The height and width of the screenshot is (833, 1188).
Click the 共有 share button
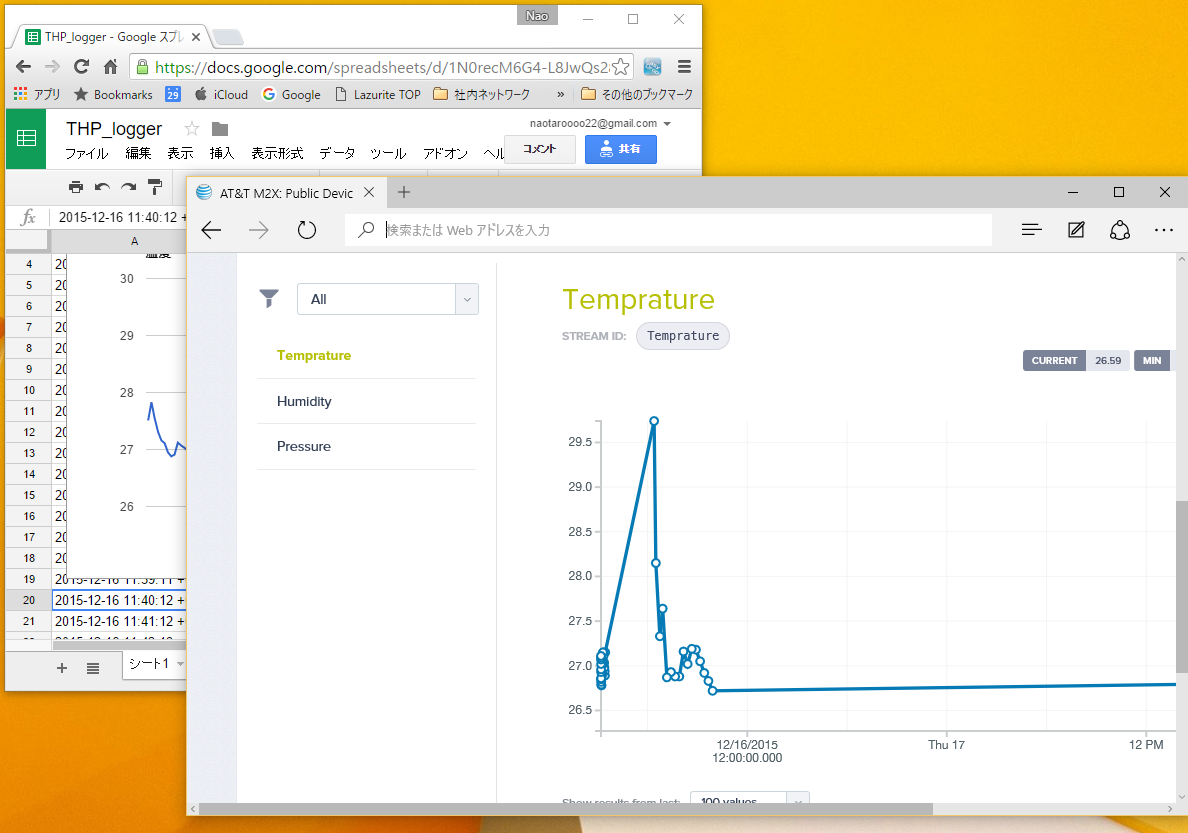pyautogui.click(x=621, y=149)
